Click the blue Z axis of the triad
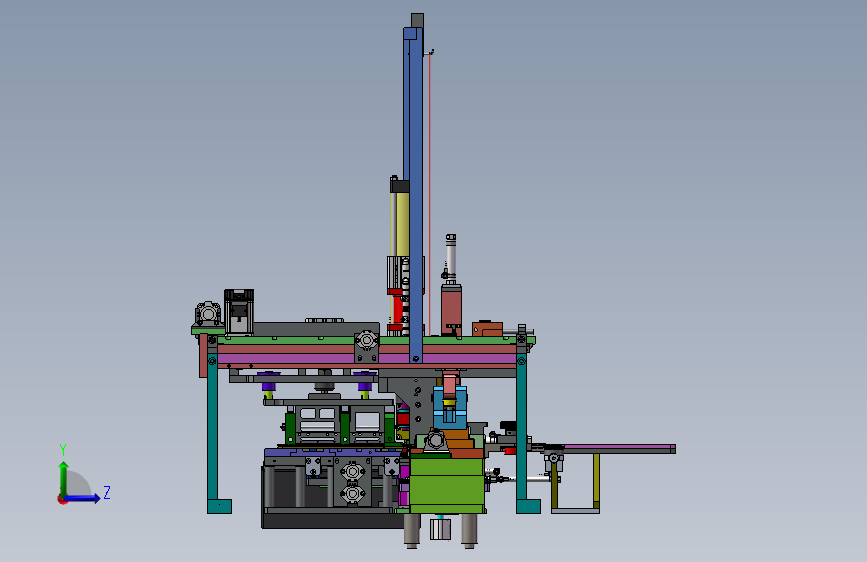867x562 pixels. (83, 498)
